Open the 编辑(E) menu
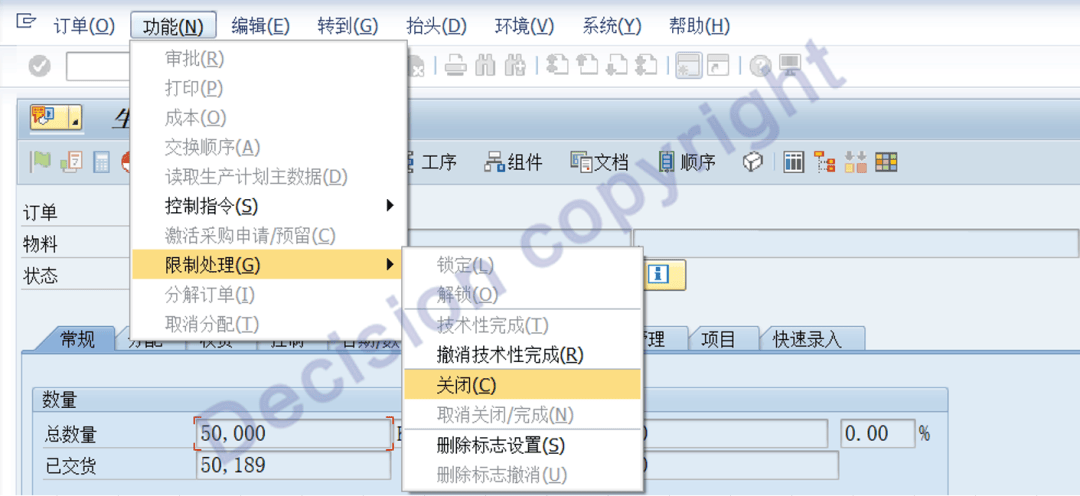Image resolution: width=1080 pixels, height=496 pixels. point(260,26)
